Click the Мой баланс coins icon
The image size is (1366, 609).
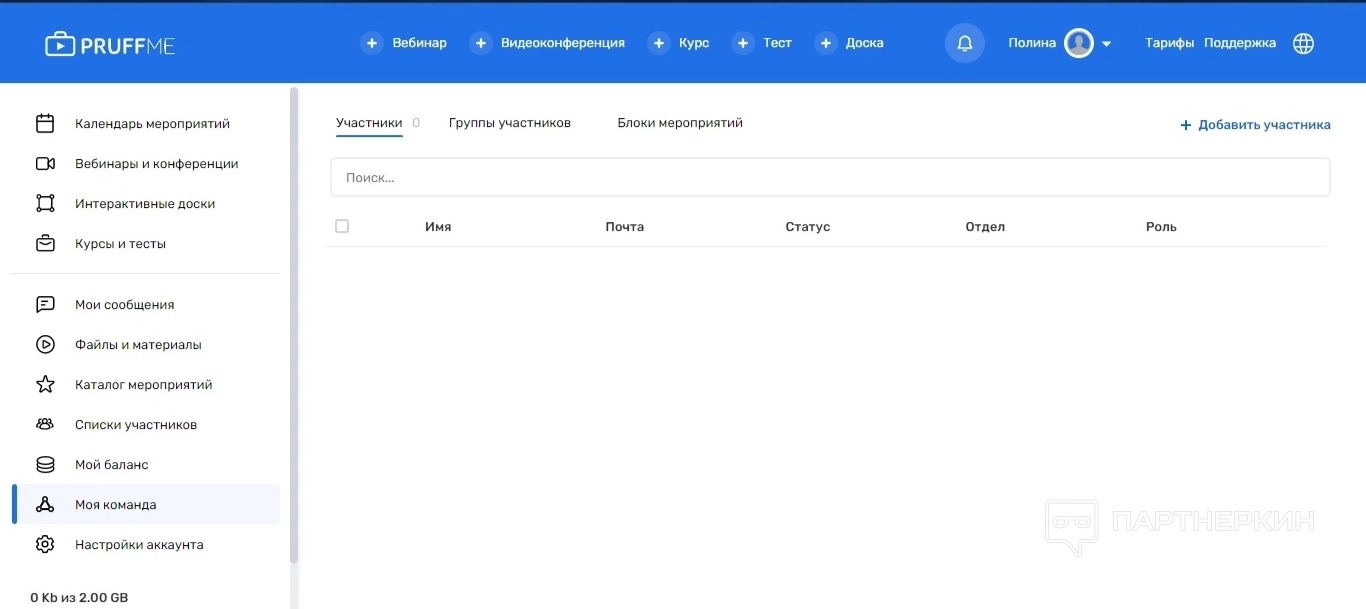(45, 465)
